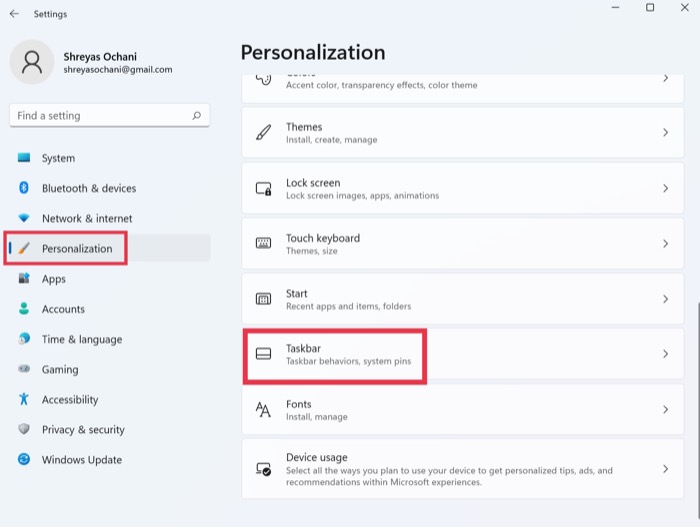Click the System monitor icon in sidebar
The width and height of the screenshot is (700, 527).
click(x=24, y=158)
